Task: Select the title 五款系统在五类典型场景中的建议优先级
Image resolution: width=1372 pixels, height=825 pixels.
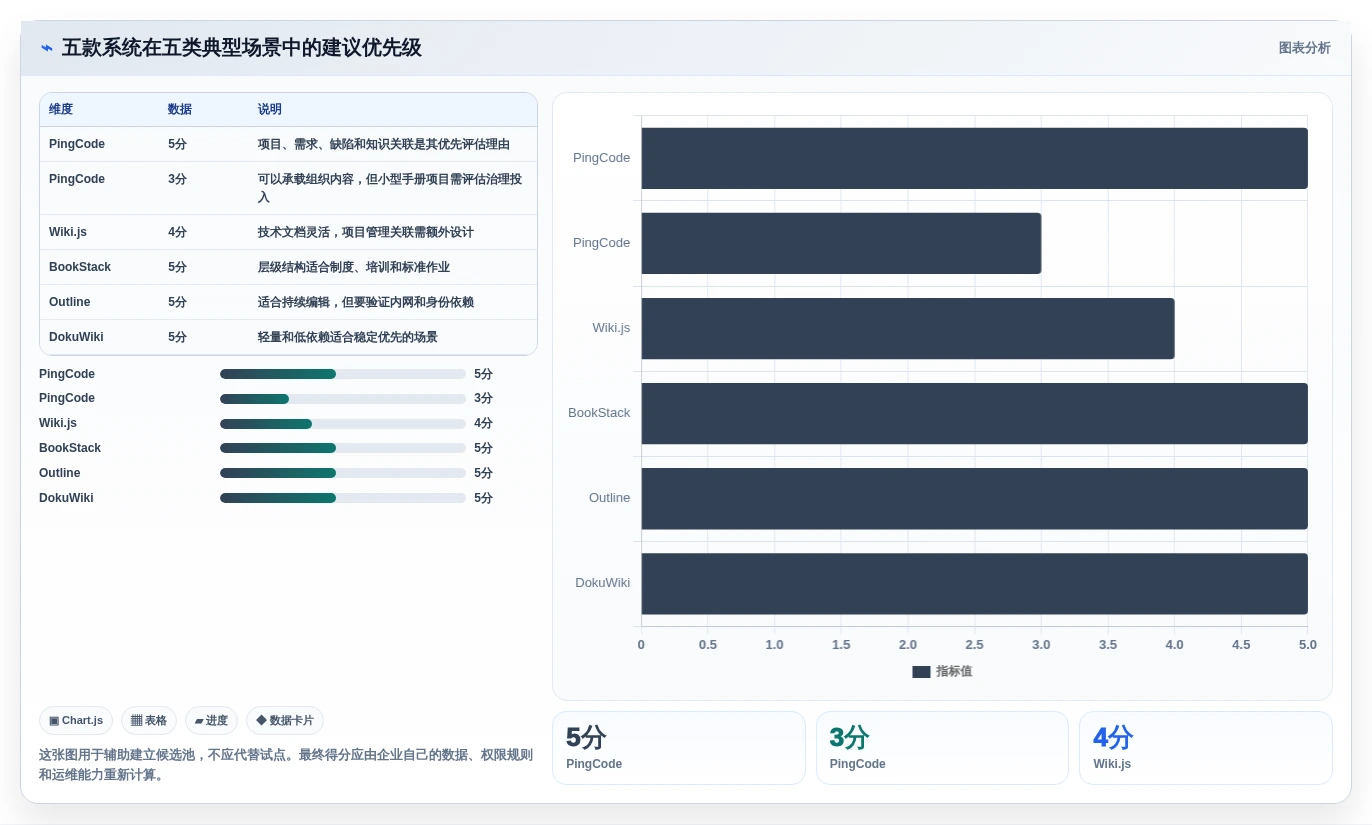Action: point(242,48)
